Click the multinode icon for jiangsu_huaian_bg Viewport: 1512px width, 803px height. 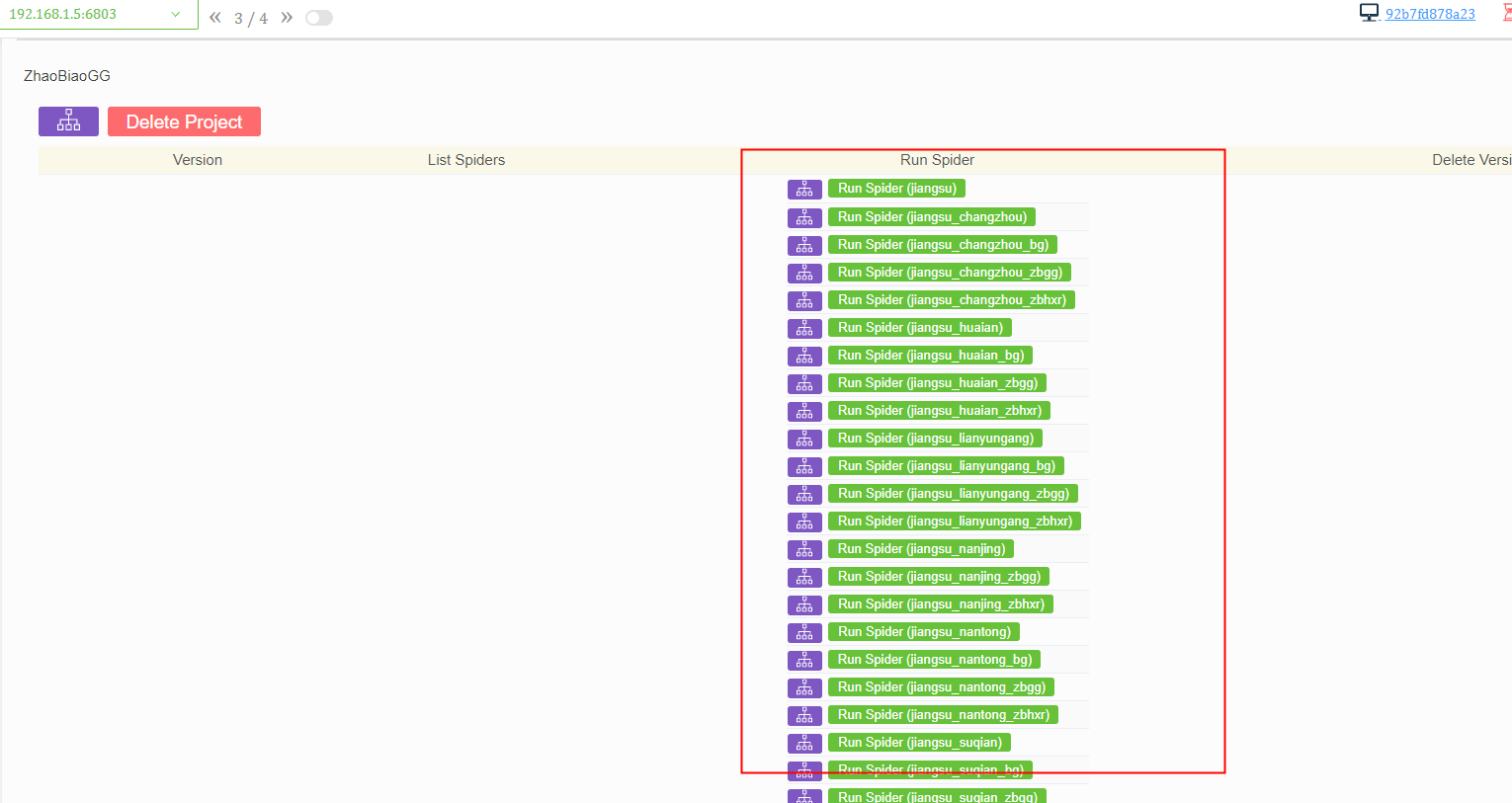click(804, 356)
